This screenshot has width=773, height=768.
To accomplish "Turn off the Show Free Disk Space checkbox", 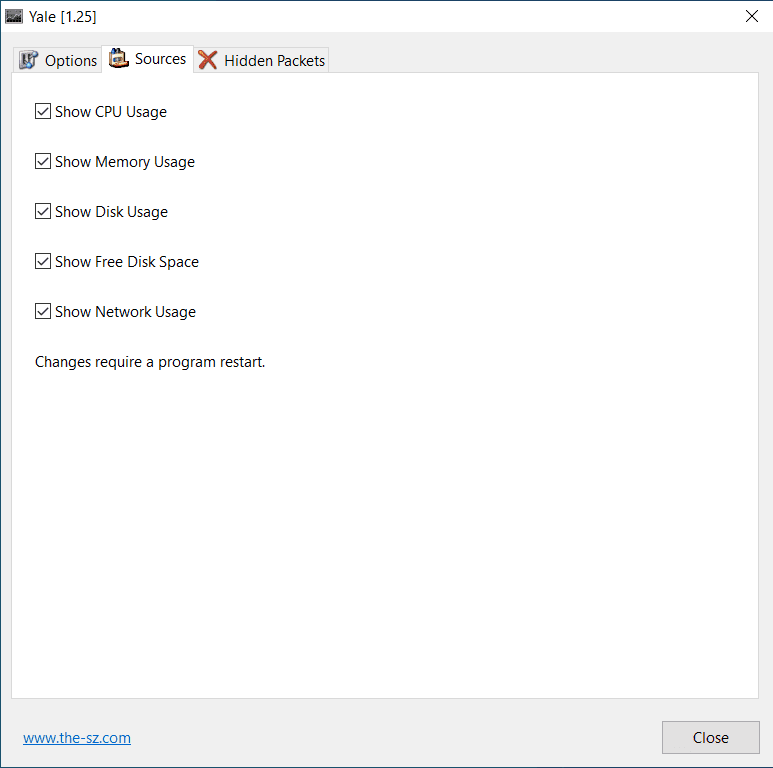I will (x=43, y=261).
